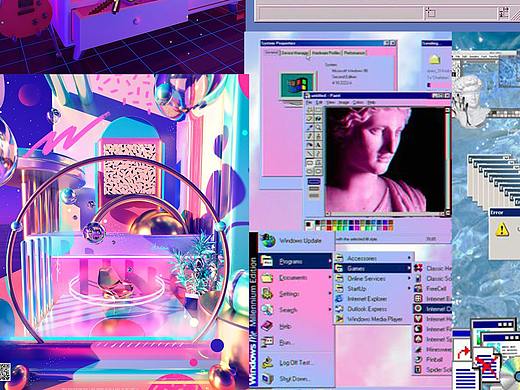
Task: Choose the Ellipse tool in Paint
Action: [310, 171]
